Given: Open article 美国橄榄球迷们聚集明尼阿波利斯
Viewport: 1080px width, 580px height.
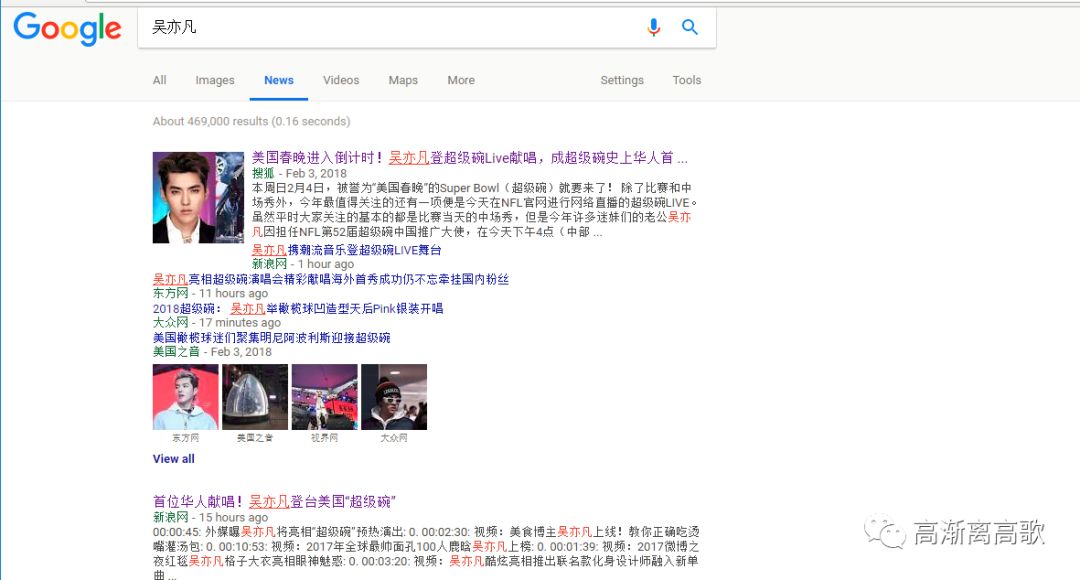Looking at the screenshot, I should (x=271, y=338).
